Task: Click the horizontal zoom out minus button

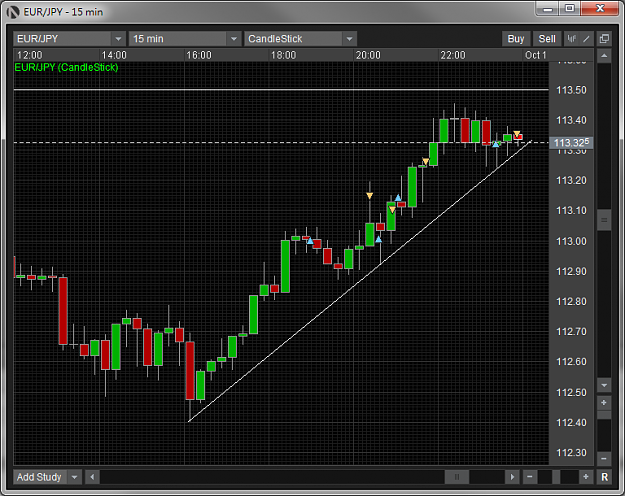Action: pos(530,477)
